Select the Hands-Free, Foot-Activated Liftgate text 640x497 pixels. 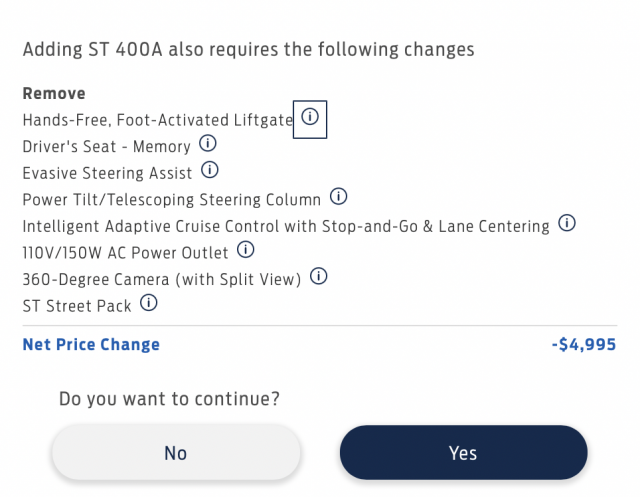(158, 120)
